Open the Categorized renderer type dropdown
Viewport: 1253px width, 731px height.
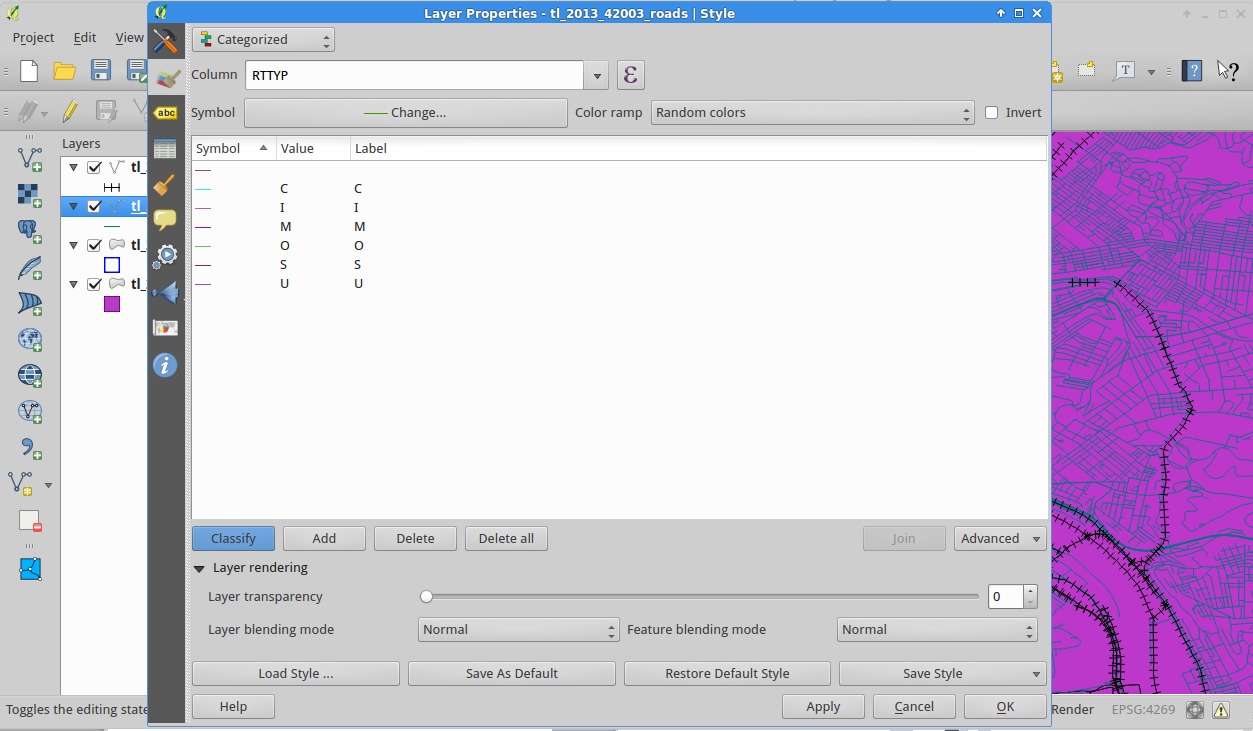pyautogui.click(x=263, y=40)
